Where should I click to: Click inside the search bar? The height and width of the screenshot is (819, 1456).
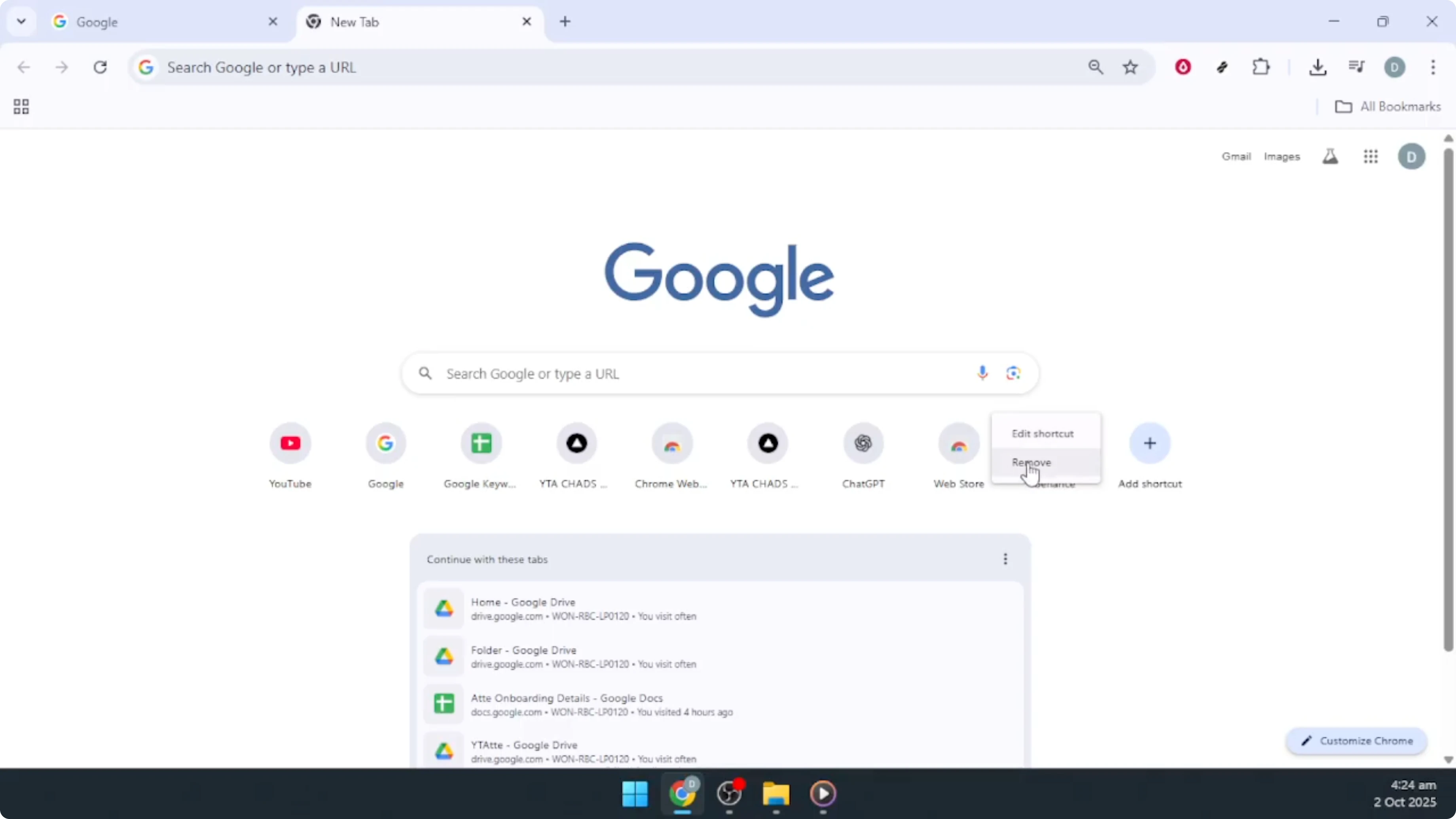(678, 373)
